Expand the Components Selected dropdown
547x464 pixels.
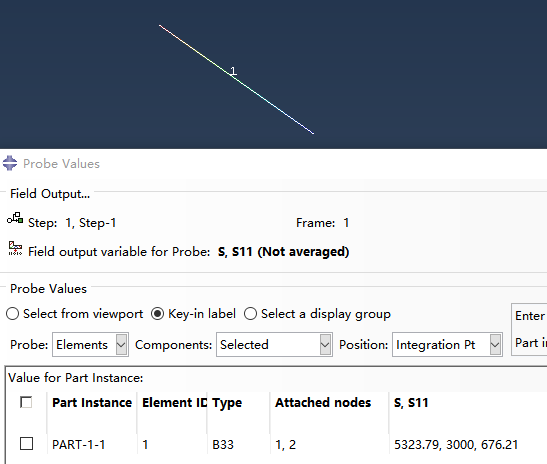coord(274,345)
